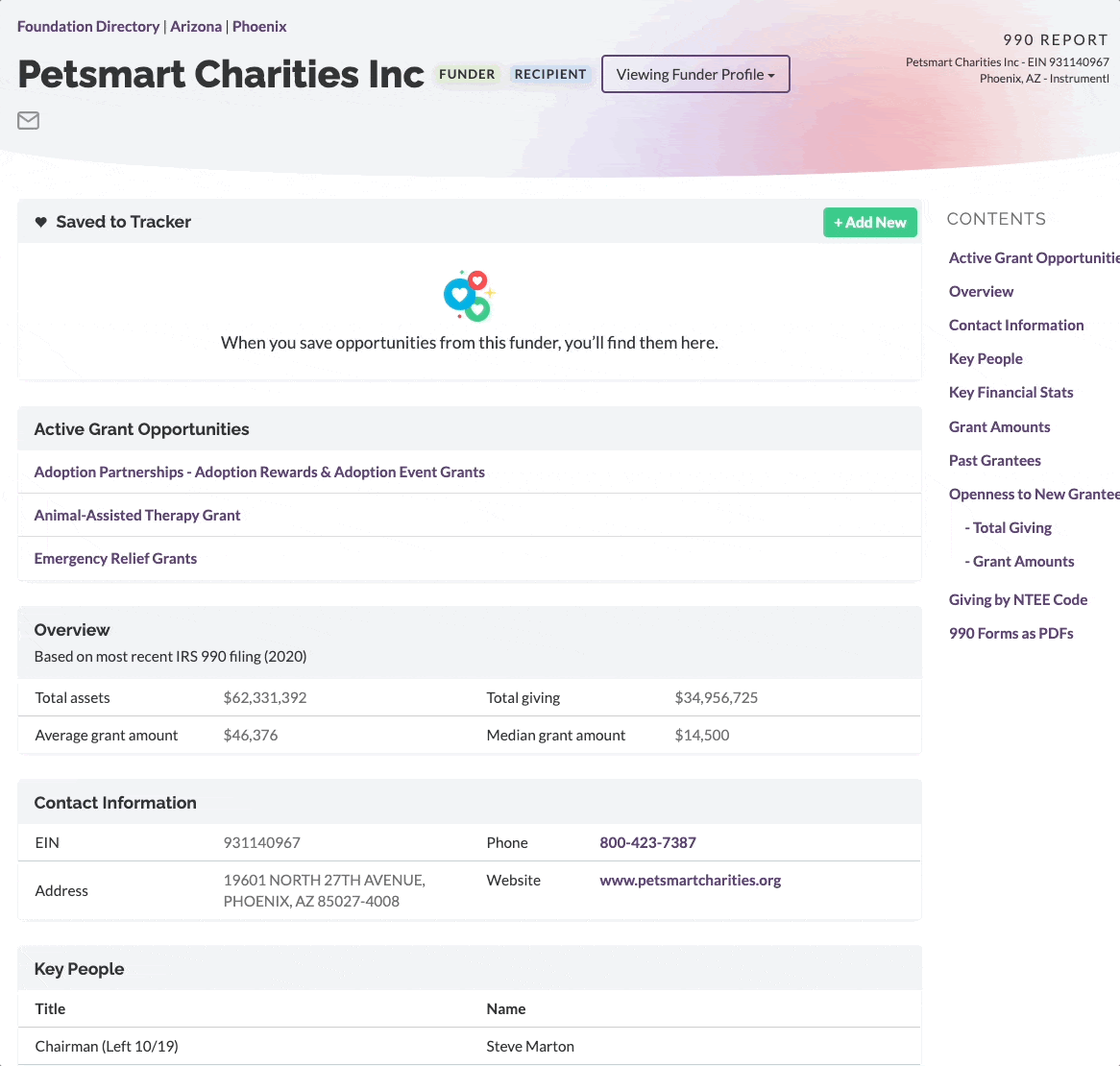
Task: Click the Key People section heading
Action: (80, 969)
